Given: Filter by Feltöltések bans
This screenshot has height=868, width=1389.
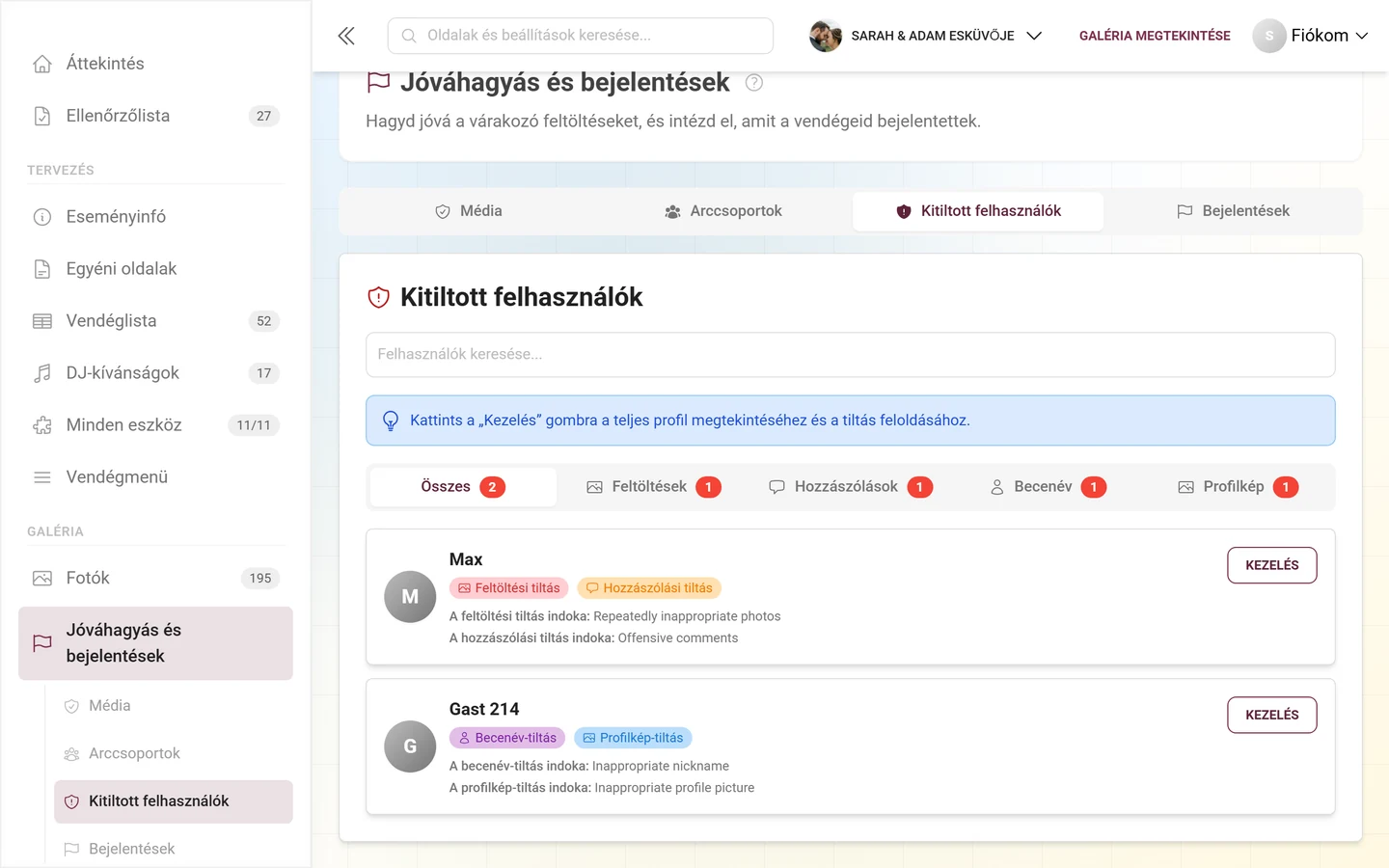Looking at the screenshot, I should click(654, 487).
